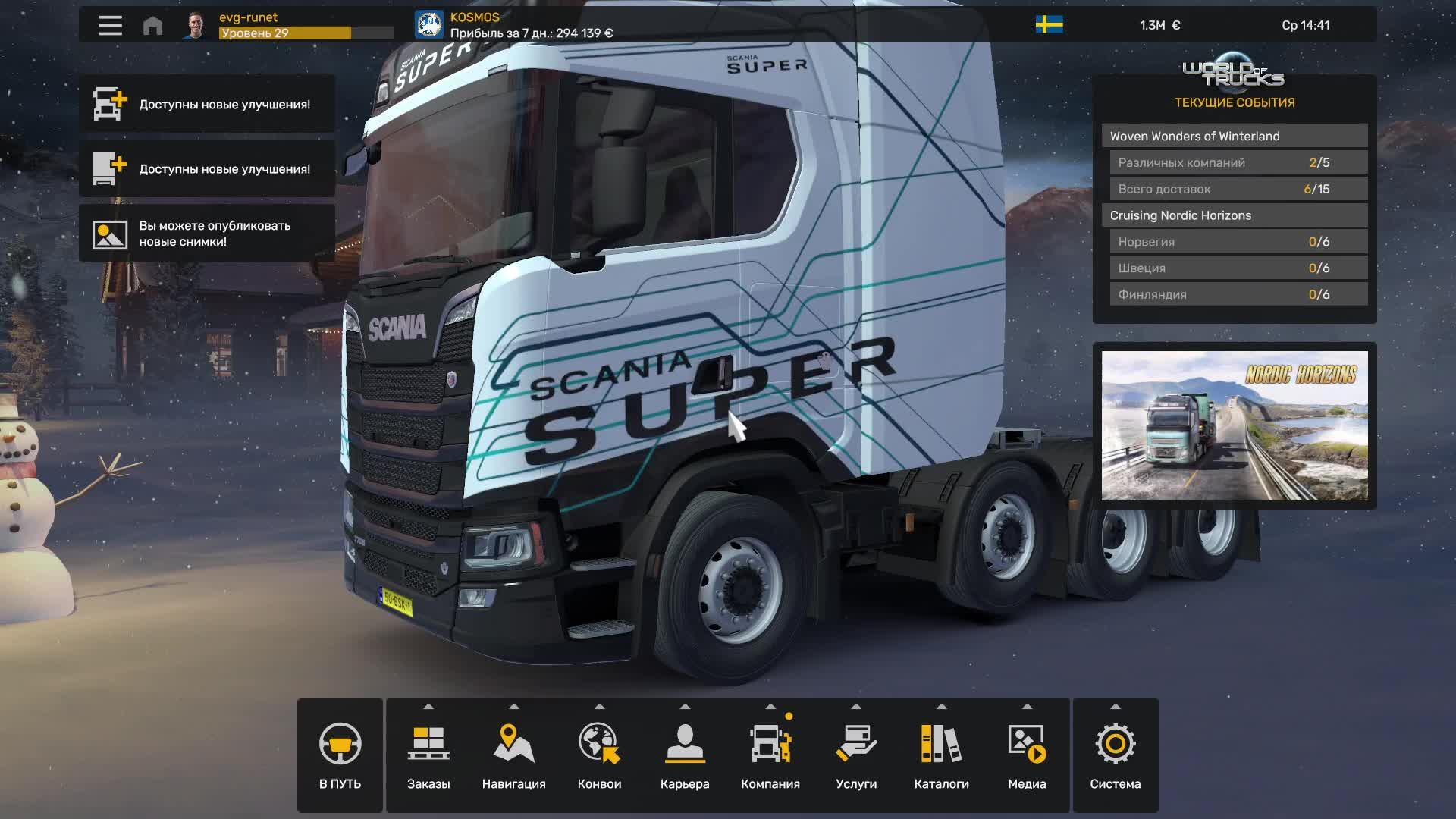Open the new truck upgrades notification

click(x=206, y=105)
